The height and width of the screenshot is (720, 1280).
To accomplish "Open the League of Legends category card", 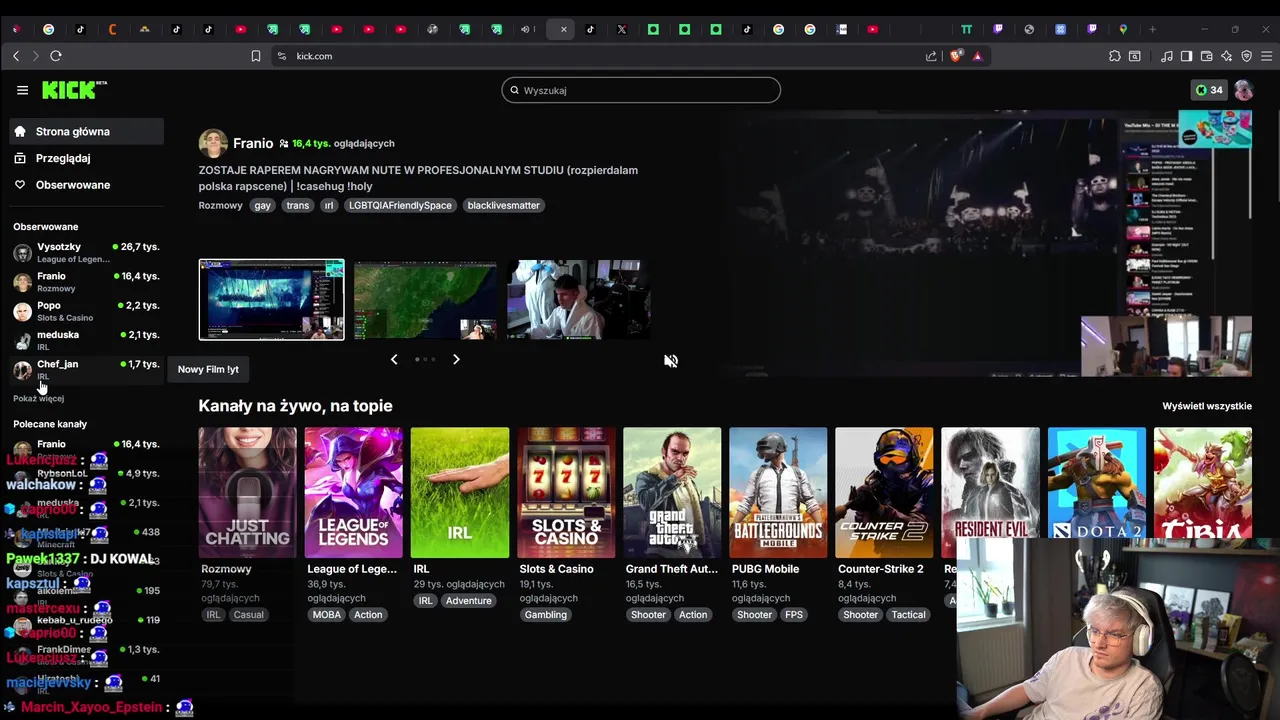I will pyautogui.click(x=353, y=493).
